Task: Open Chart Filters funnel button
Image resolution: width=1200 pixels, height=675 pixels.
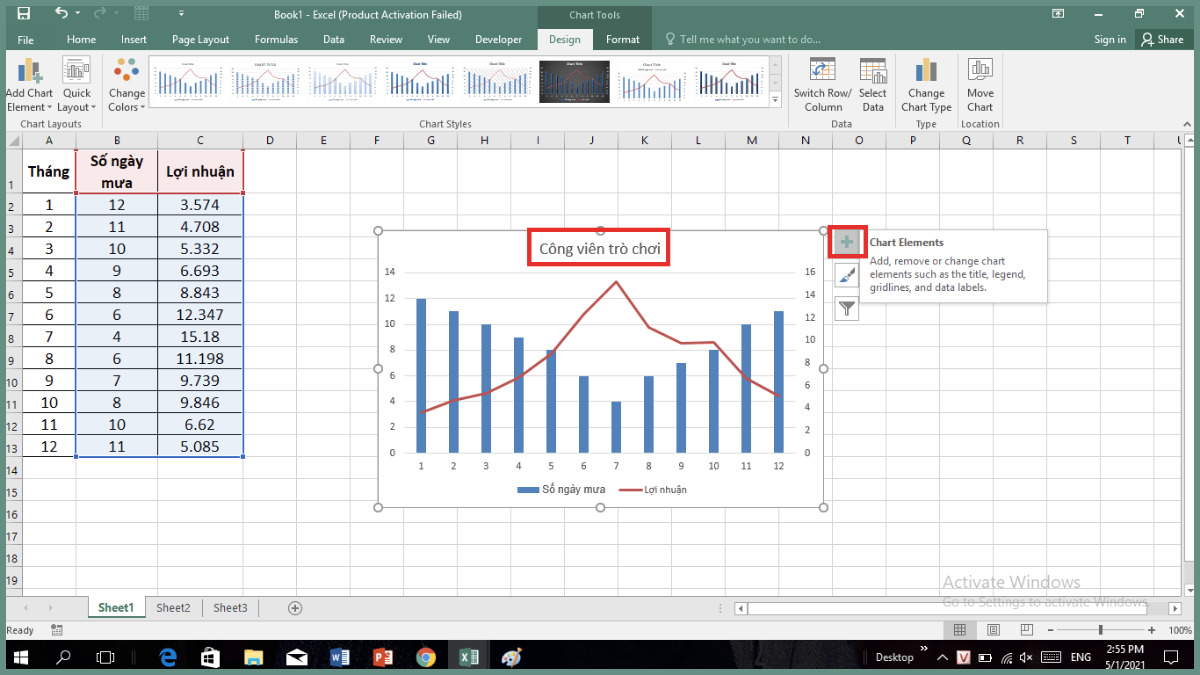Action: coord(846,308)
